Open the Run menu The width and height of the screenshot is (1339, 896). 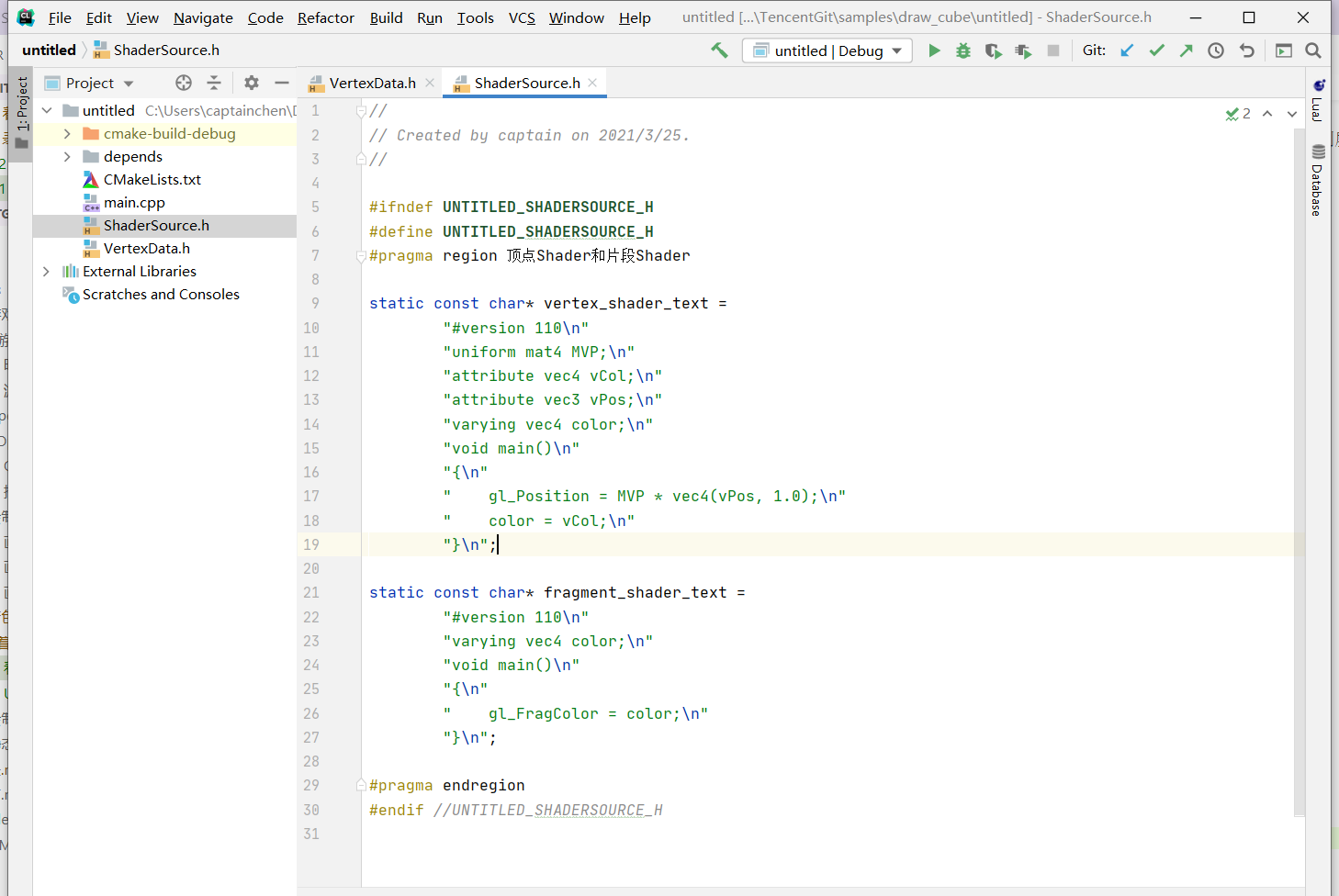pyautogui.click(x=430, y=17)
